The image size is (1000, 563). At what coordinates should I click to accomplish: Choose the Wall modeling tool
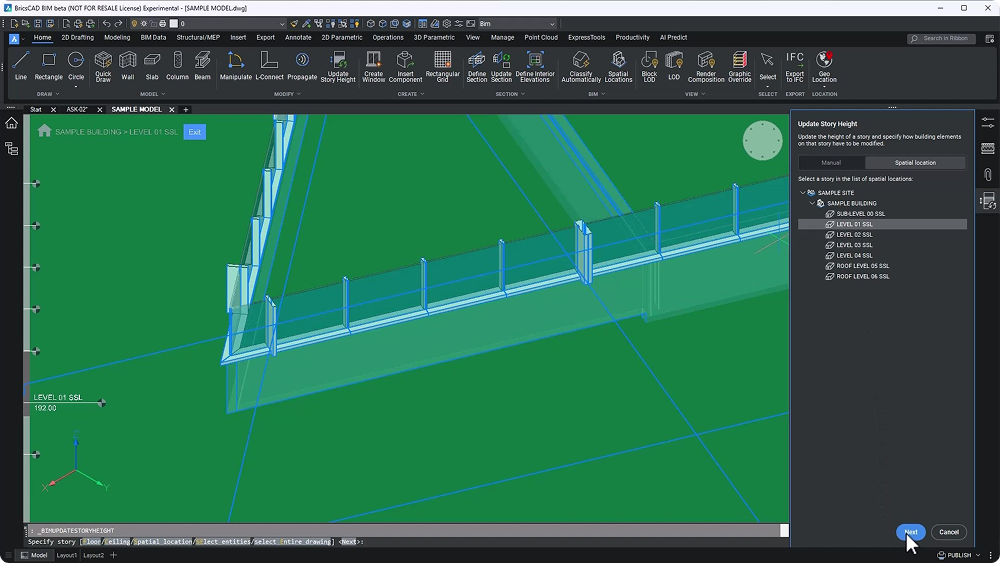click(128, 66)
